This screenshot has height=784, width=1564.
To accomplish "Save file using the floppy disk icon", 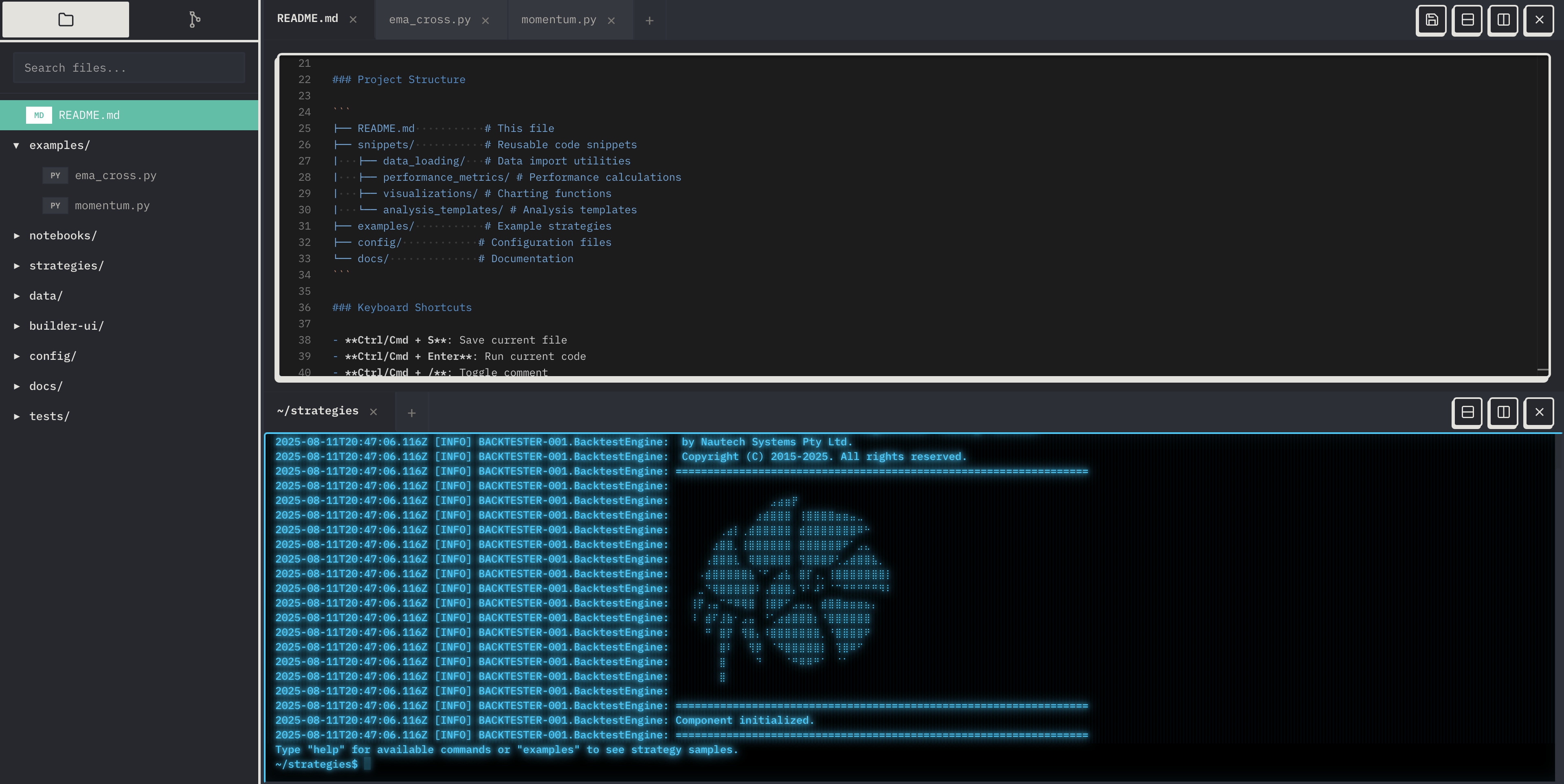I will [1431, 20].
